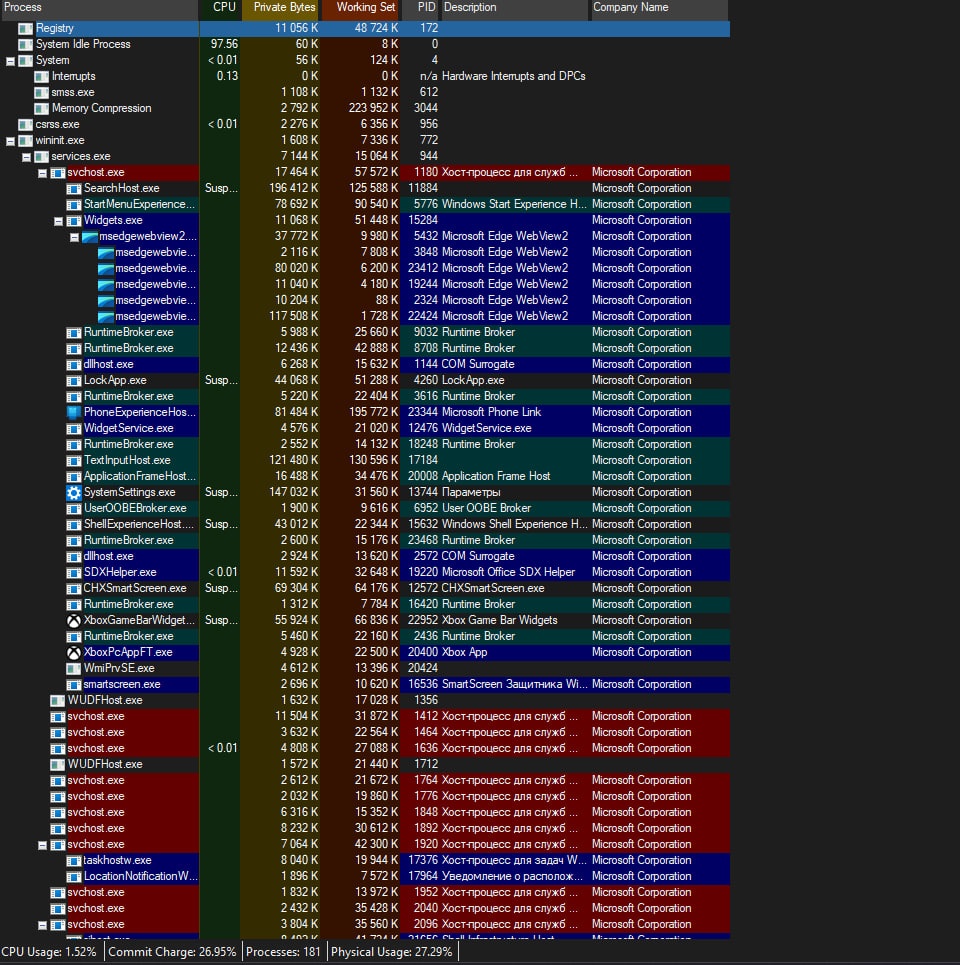Sort by the Process column header
This screenshot has width=960, height=965.
pyautogui.click(x=98, y=7)
